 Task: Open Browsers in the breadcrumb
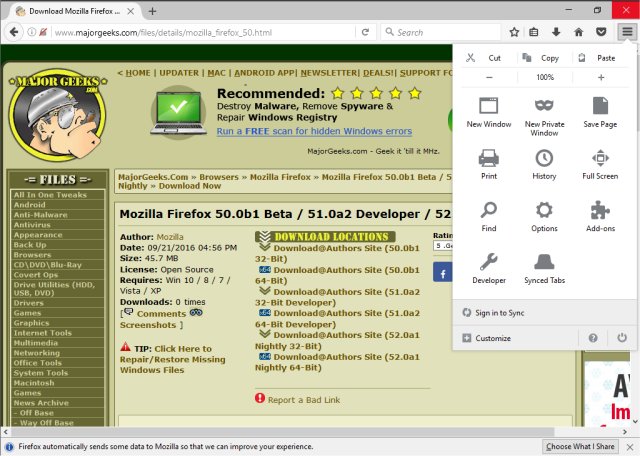tap(219, 177)
